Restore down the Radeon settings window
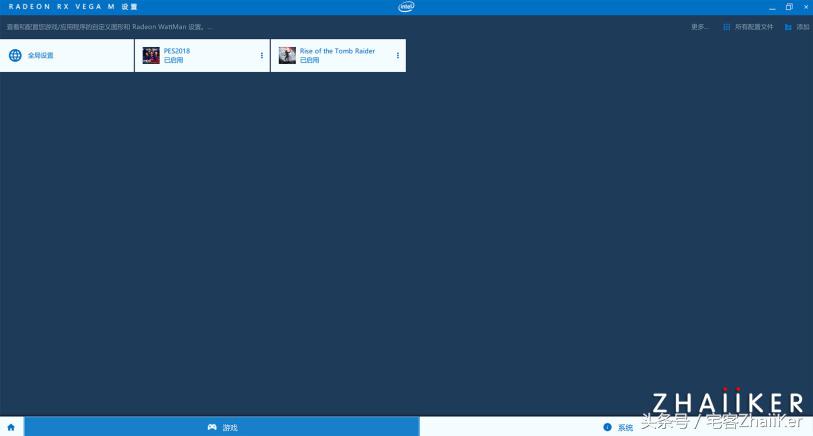The image size is (813, 436). click(x=789, y=7)
